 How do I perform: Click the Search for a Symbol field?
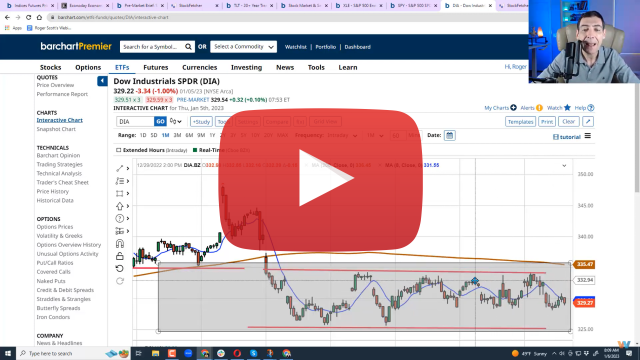(x=152, y=47)
